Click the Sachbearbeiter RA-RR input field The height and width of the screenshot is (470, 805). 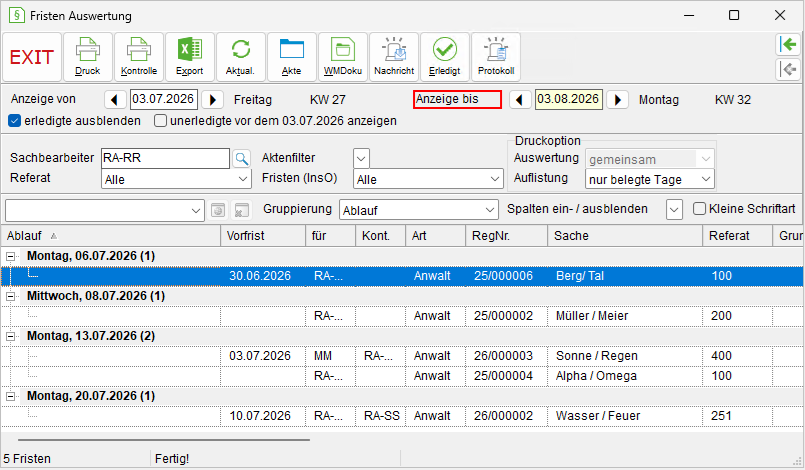click(165, 158)
